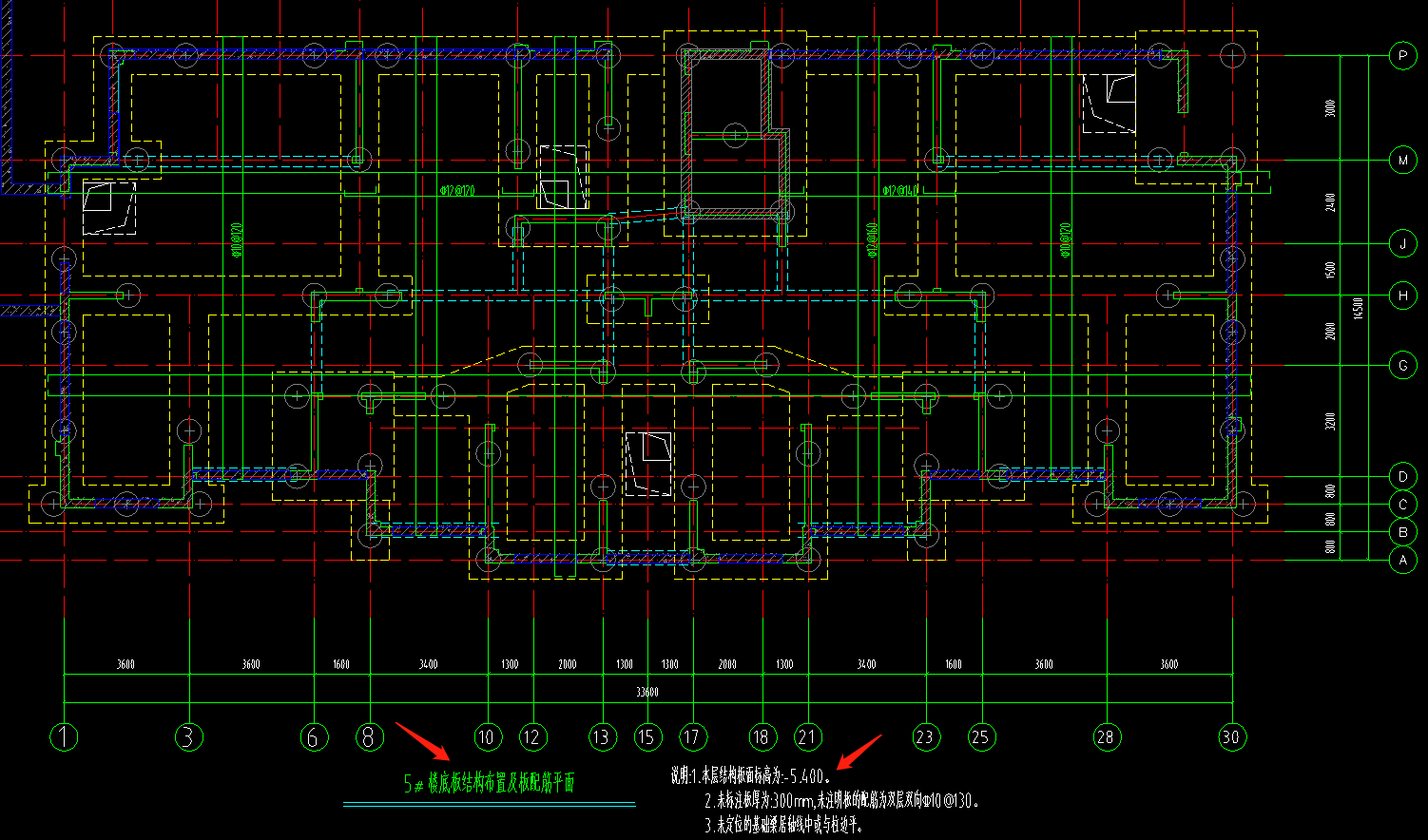Click note 2 '未标注板厚为:300mm'
The height and width of the screenshot is (840, 1428).
758,801
